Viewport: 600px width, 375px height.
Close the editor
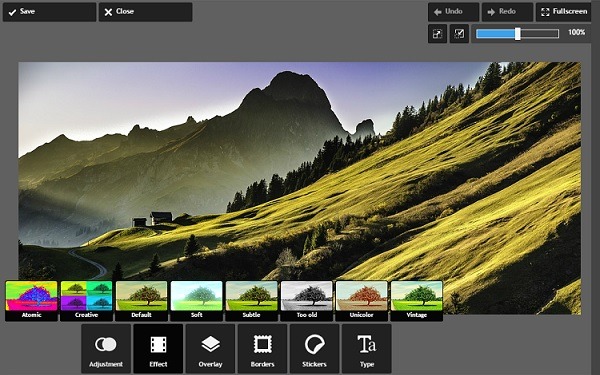pyautogui.click(x=145, y=12)
